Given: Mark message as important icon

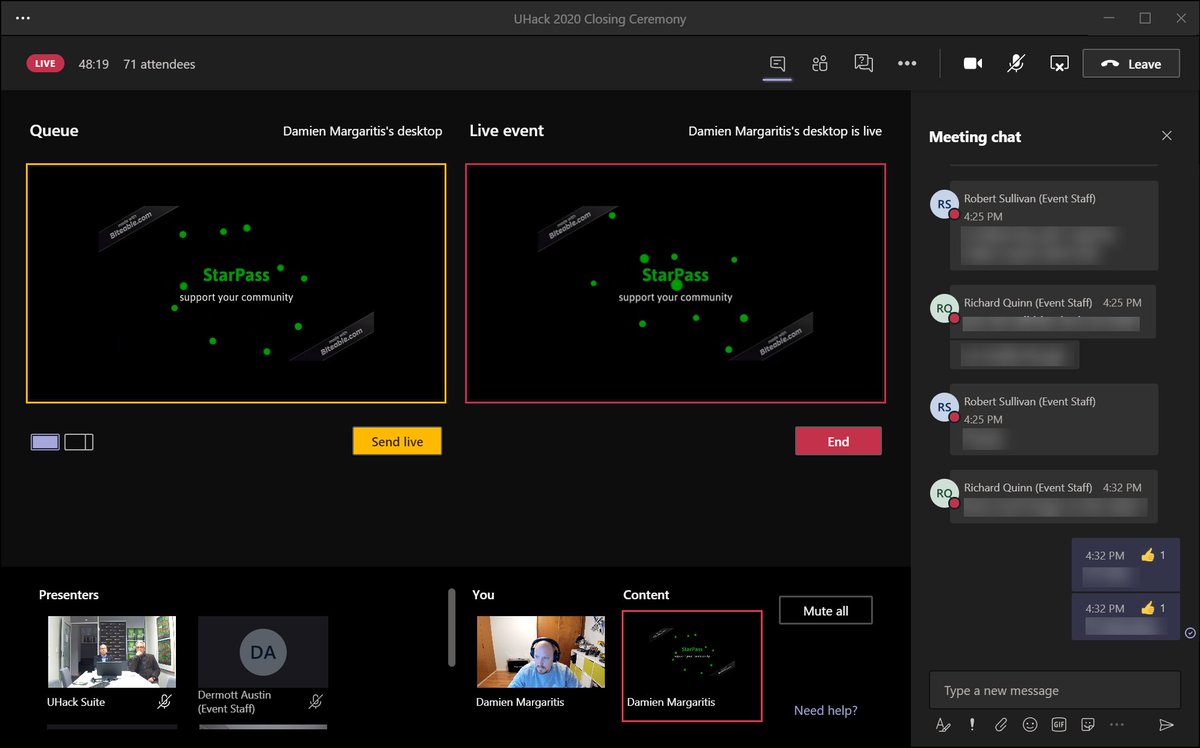Looking at the screenshot, I should [972, 725].
